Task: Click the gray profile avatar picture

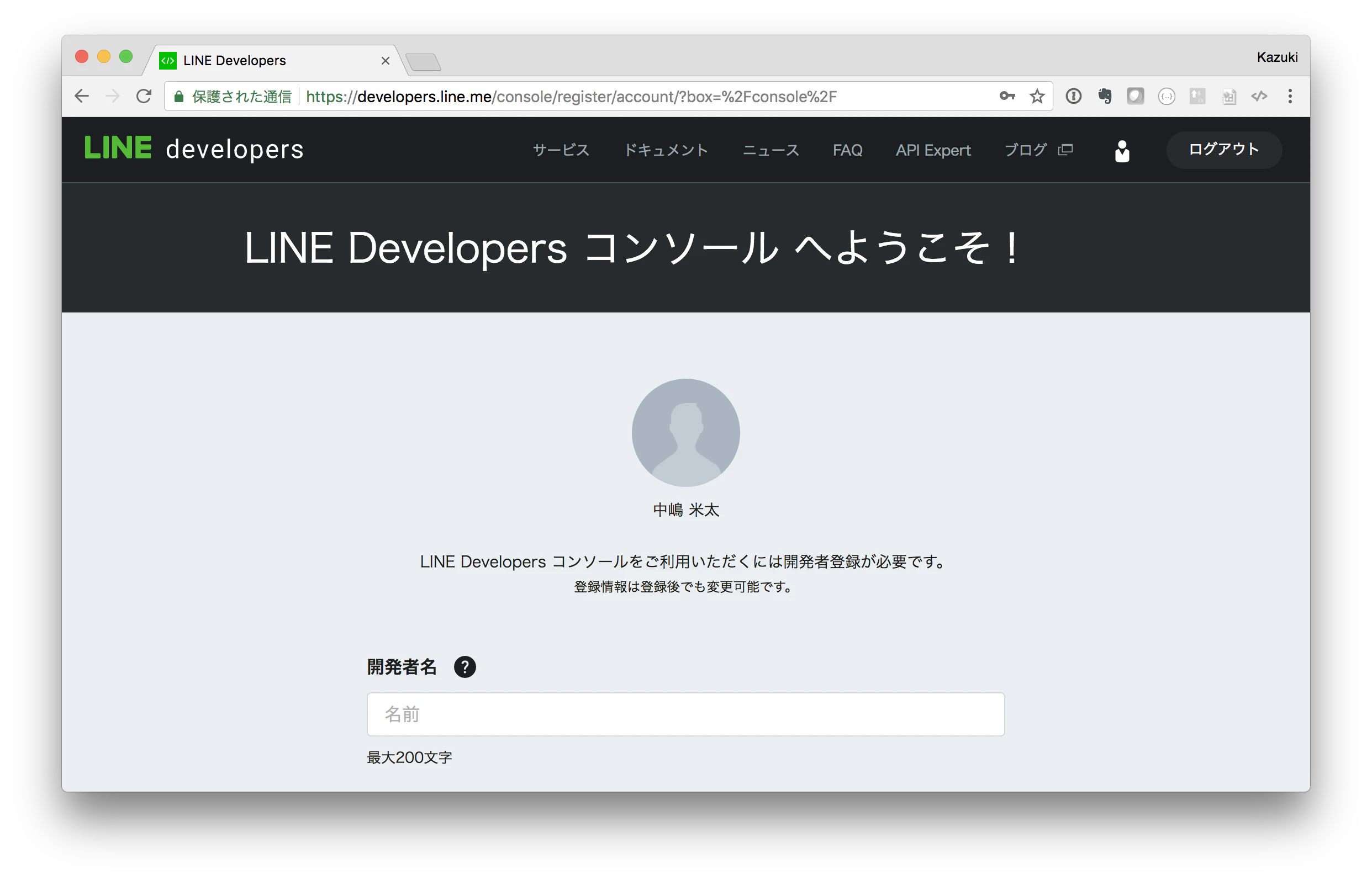Action: 685,433
